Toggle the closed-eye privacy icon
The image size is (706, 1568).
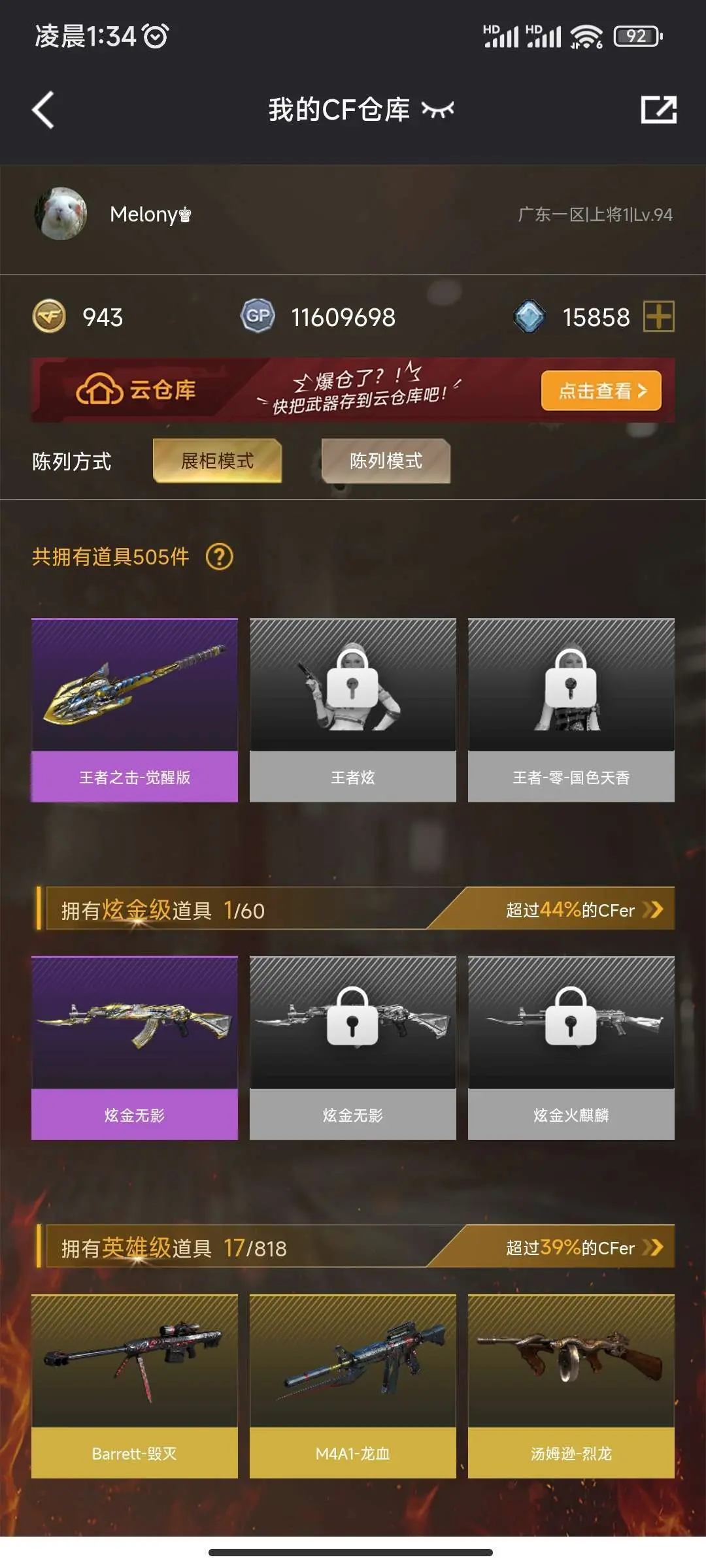(437, 110)
